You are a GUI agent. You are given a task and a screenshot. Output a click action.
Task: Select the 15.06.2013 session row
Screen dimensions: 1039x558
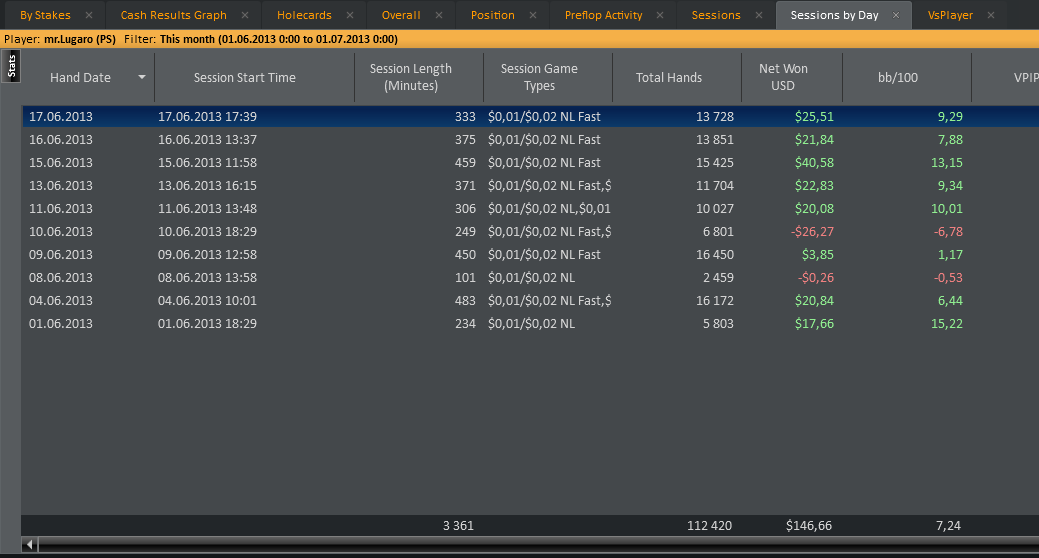(x=400, y=163)
